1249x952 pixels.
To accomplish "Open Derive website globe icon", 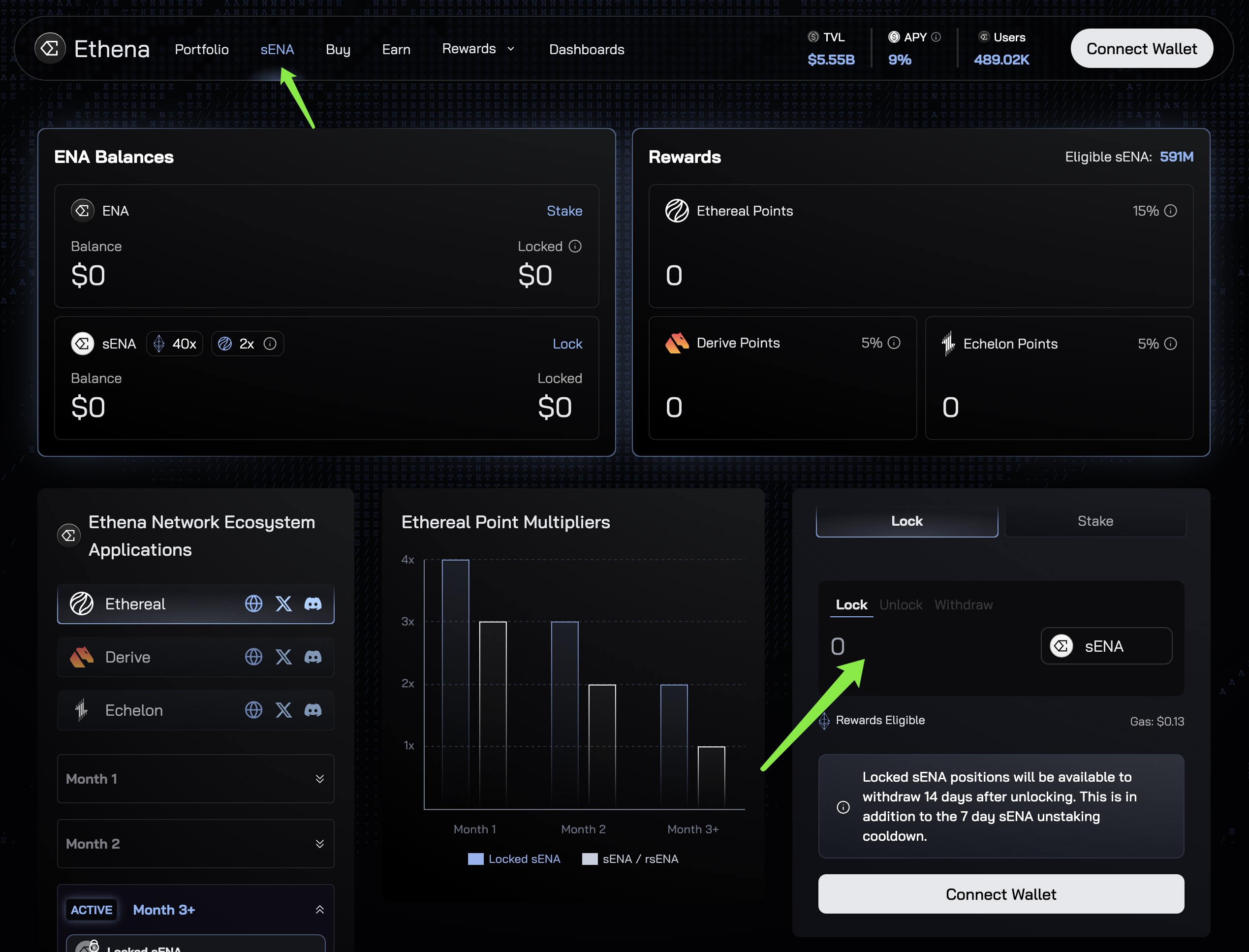I will [x=254, y=657].
